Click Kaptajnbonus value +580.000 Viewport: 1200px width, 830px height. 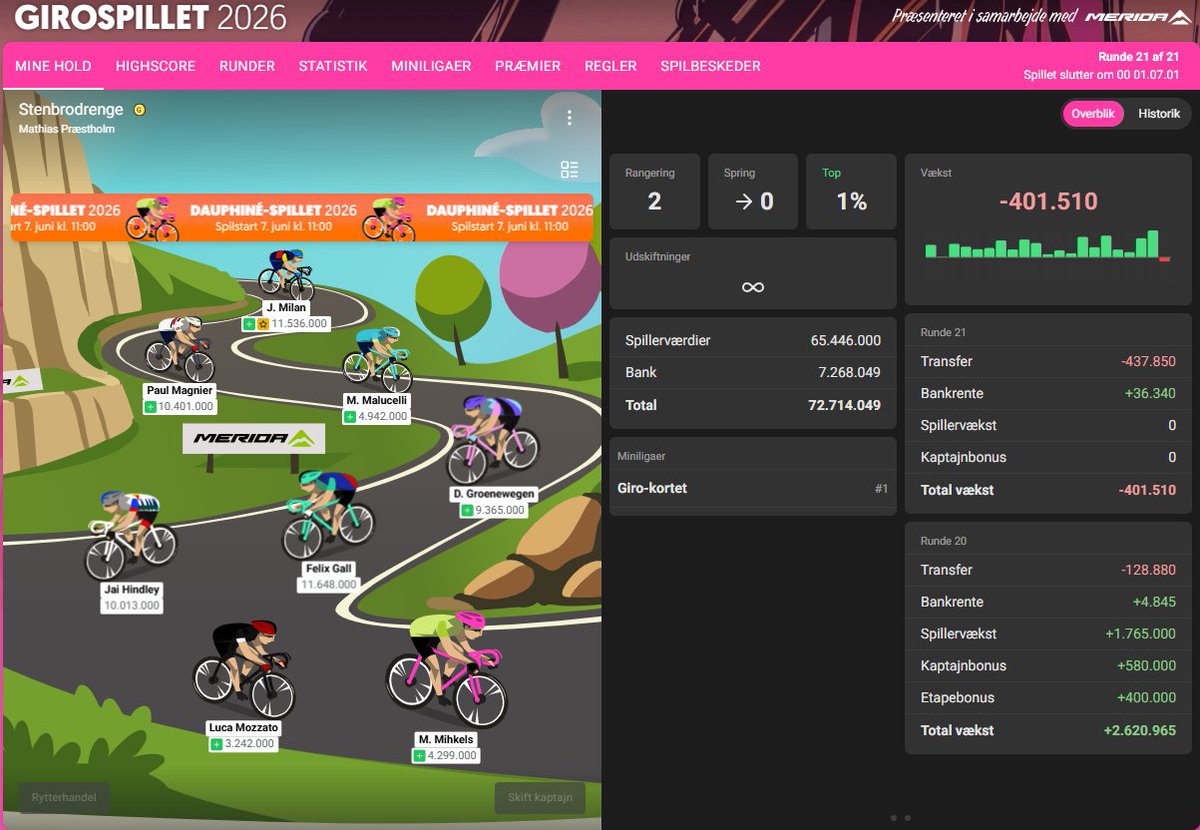coord(1146,666)
